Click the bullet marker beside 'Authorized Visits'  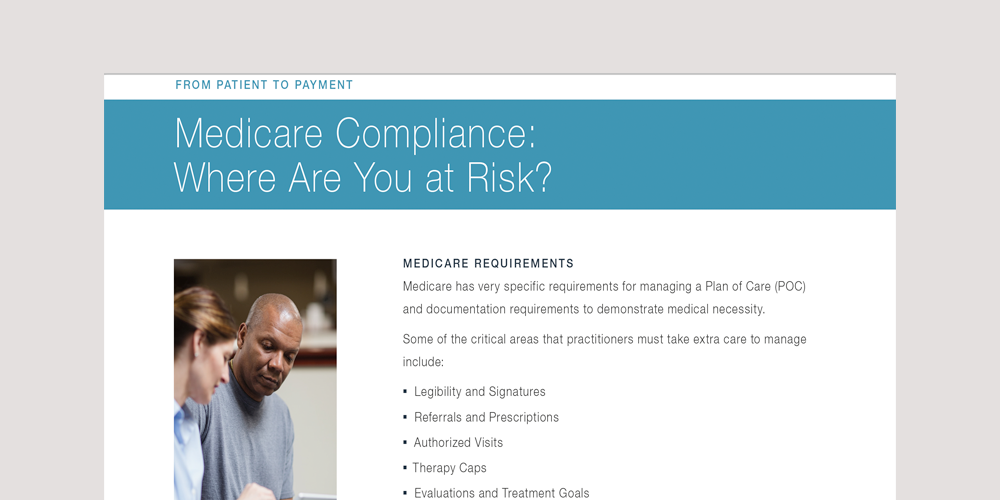pos(405,443)
